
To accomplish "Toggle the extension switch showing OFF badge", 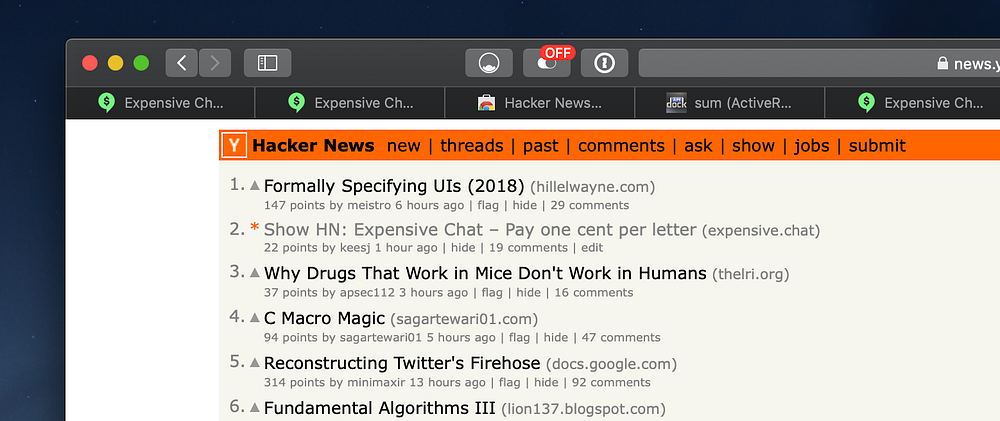I will 547,63.
